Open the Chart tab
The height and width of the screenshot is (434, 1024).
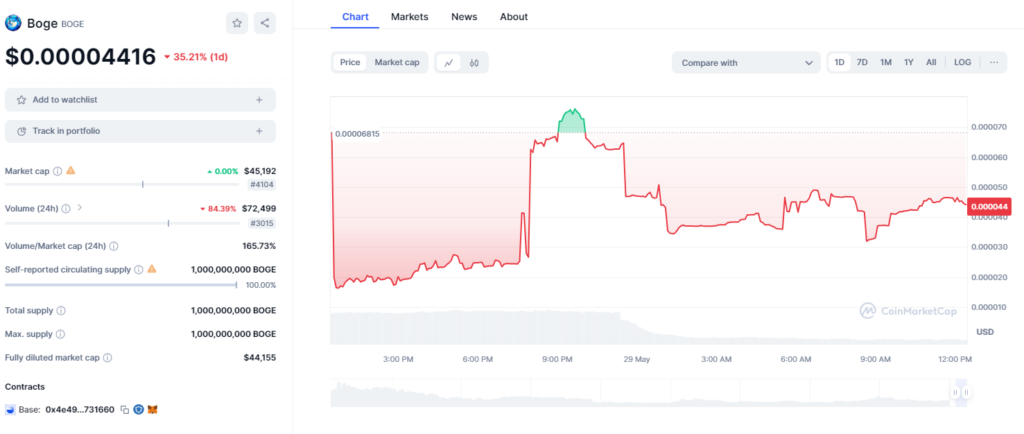(355, 17)
